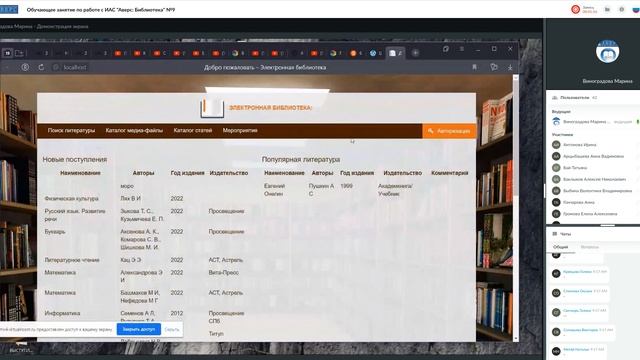Screen dimensions: 640x360
Task: Click Издательство header under Новые поступления
Action: 229,173
